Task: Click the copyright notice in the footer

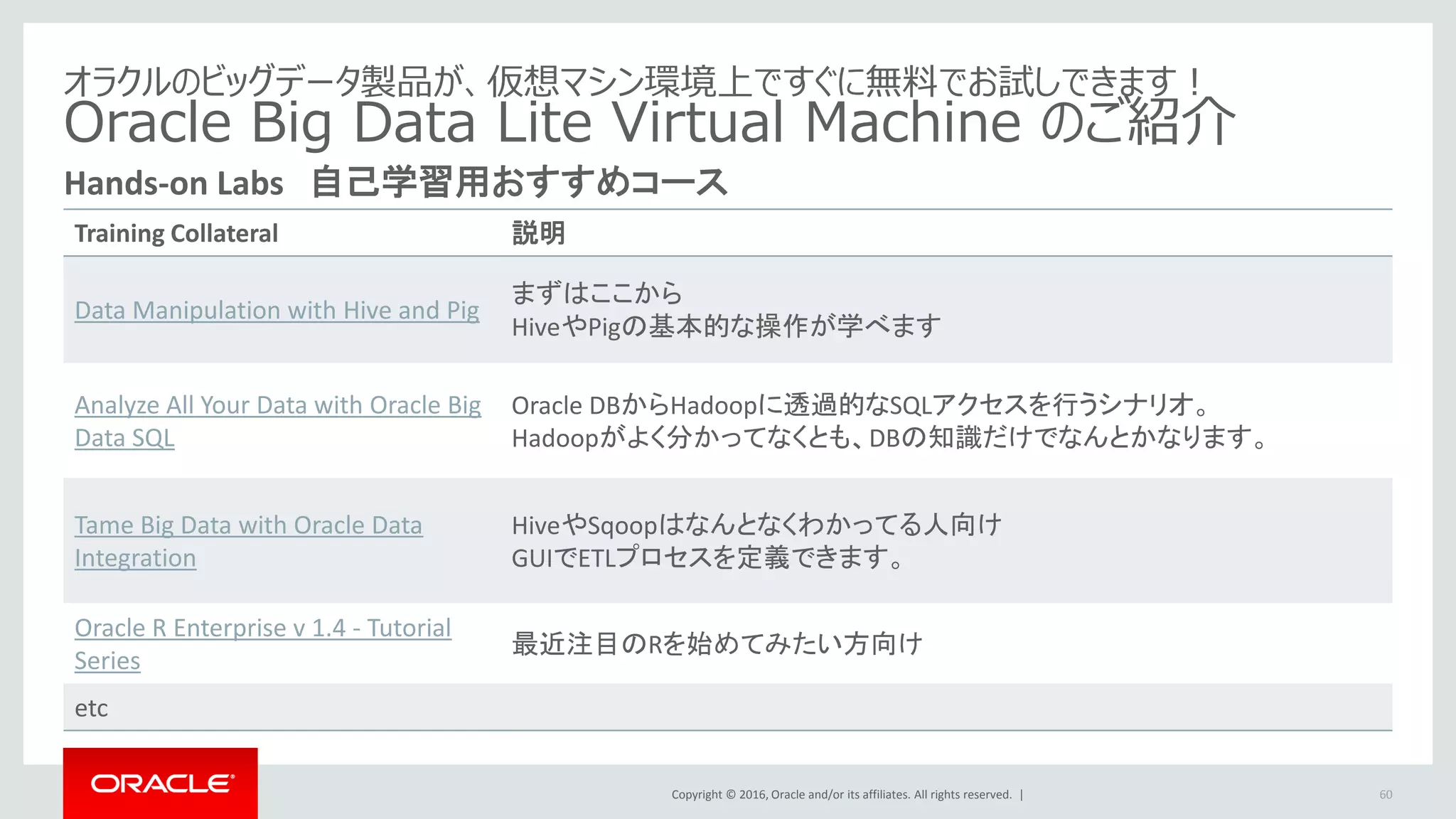Action: (842, 795)
